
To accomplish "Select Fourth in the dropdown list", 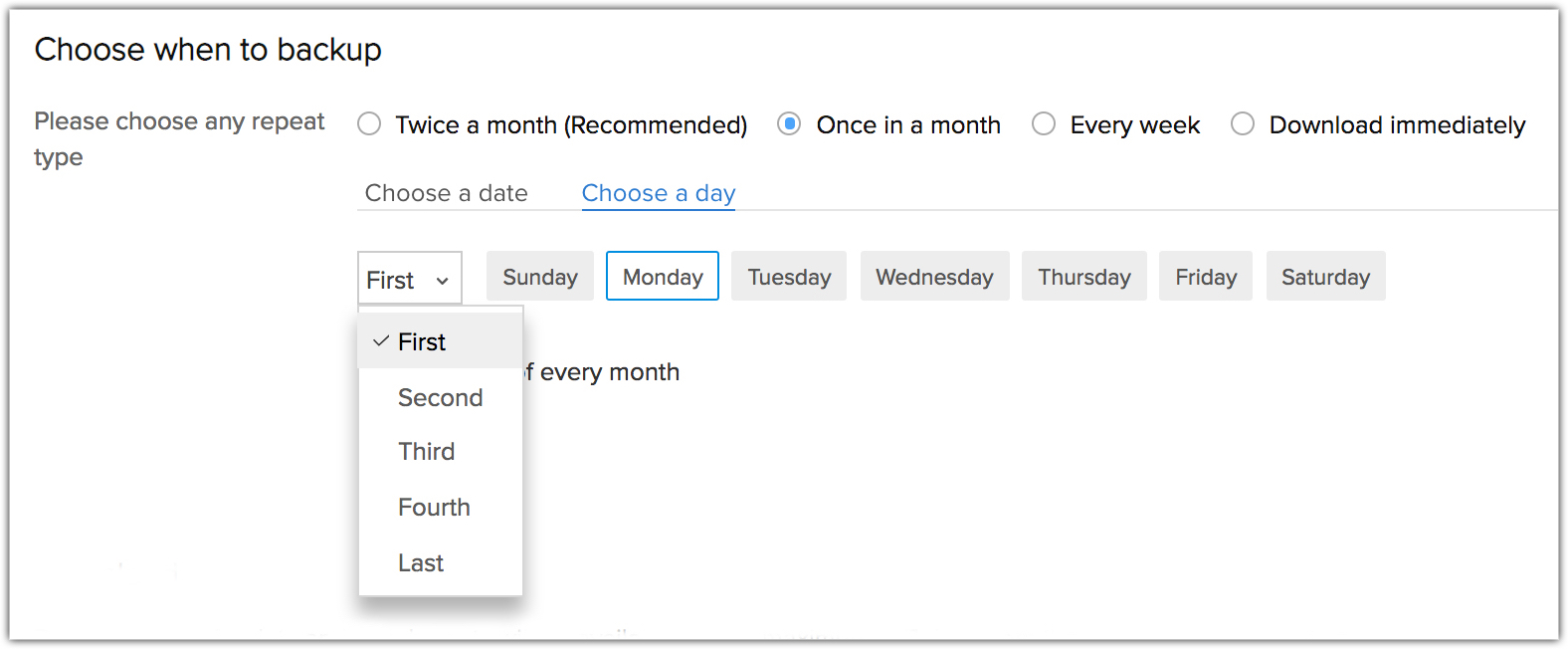I will pos(434,508).
